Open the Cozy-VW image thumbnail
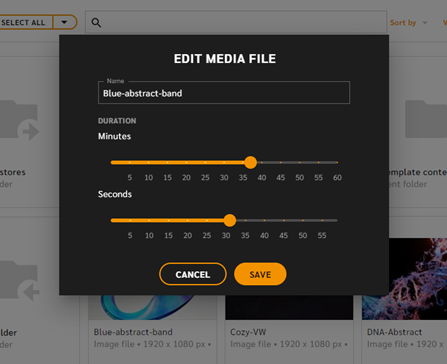 289,307
